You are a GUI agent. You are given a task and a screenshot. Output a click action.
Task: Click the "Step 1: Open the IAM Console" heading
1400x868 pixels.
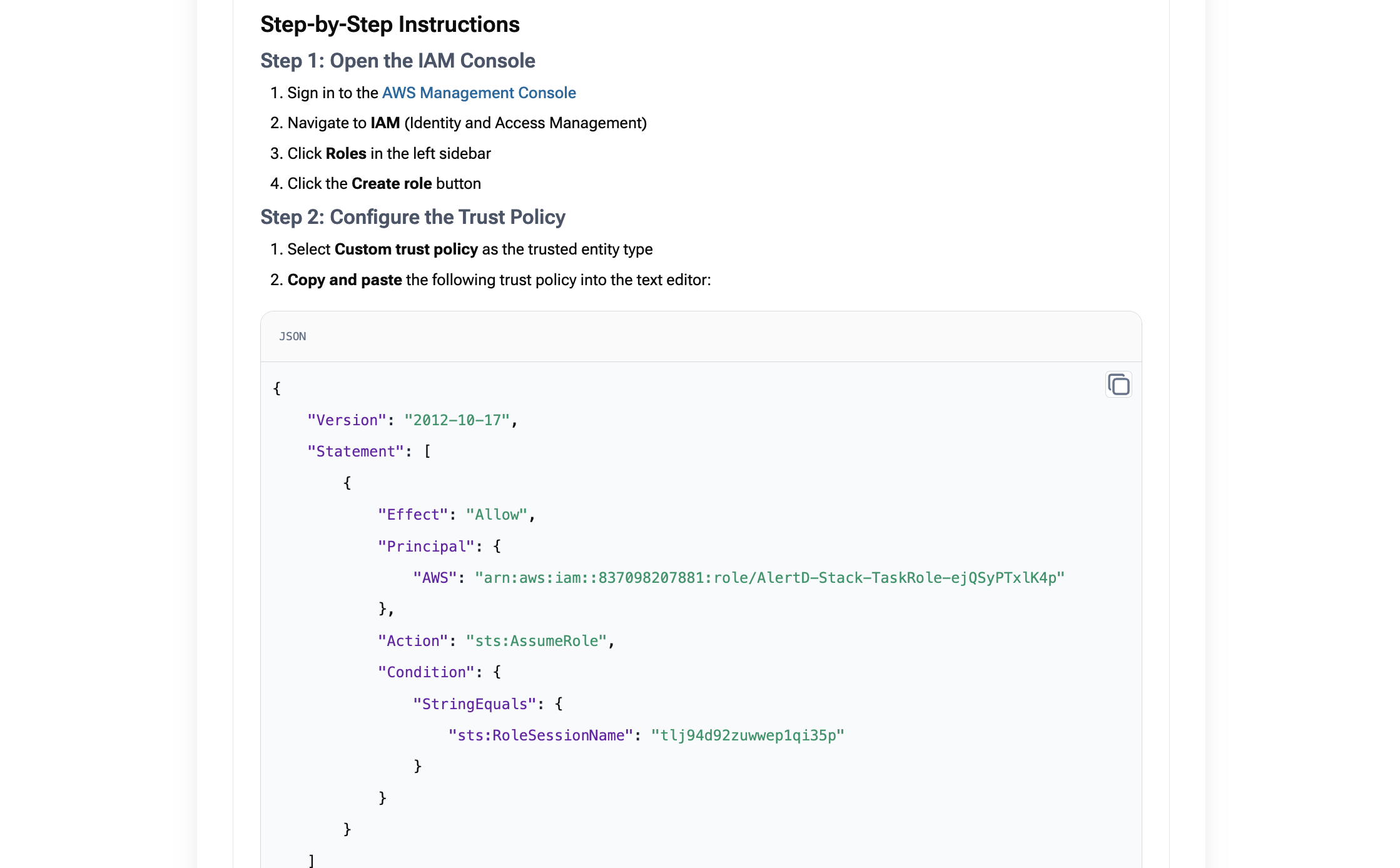coord(398,60)
